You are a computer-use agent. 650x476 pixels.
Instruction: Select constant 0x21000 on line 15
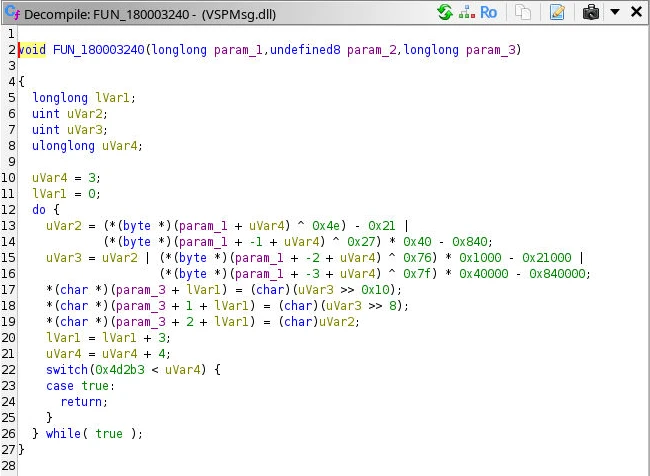[546, 258]
